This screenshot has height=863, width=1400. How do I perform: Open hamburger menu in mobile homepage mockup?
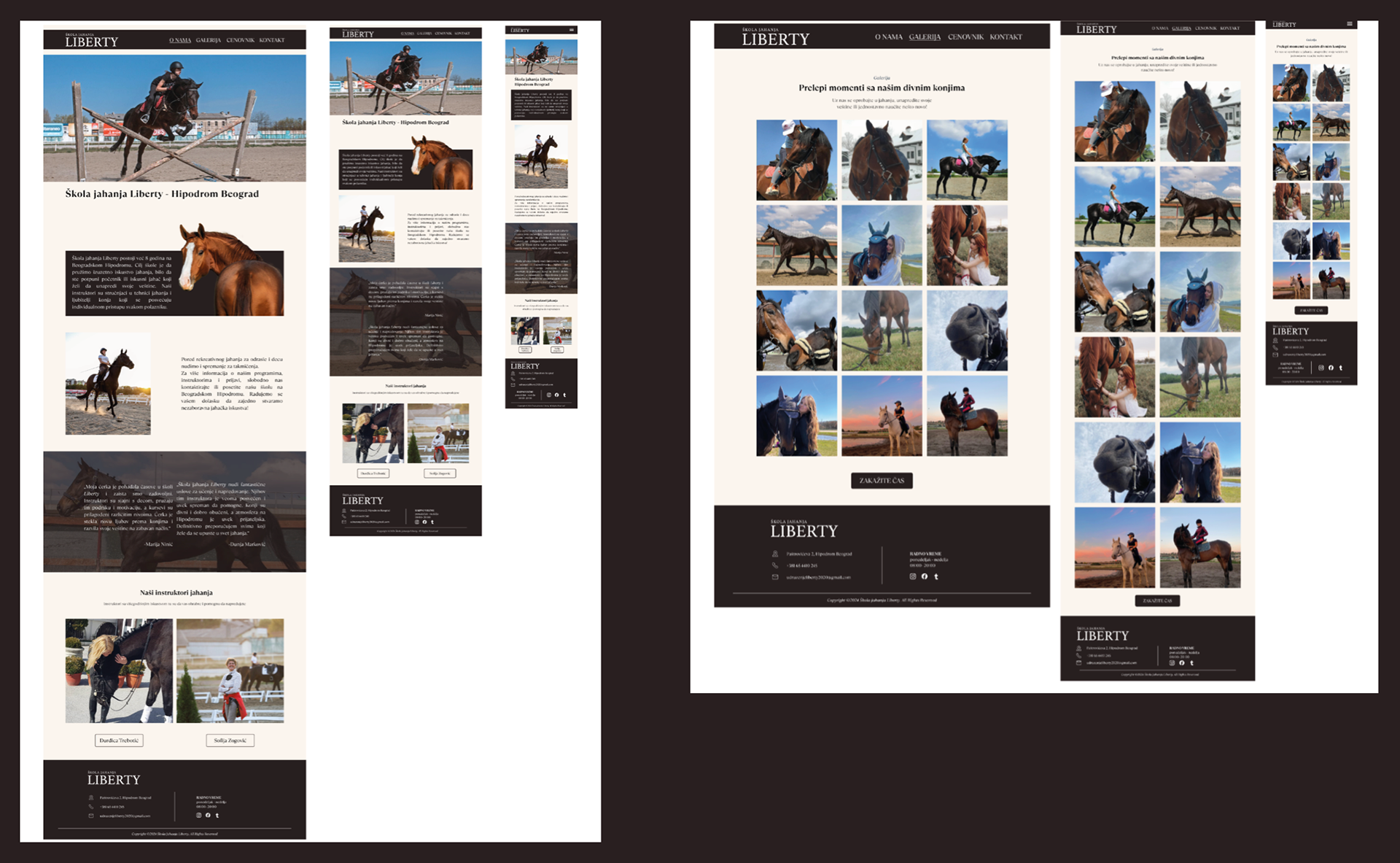pos(572,30)
